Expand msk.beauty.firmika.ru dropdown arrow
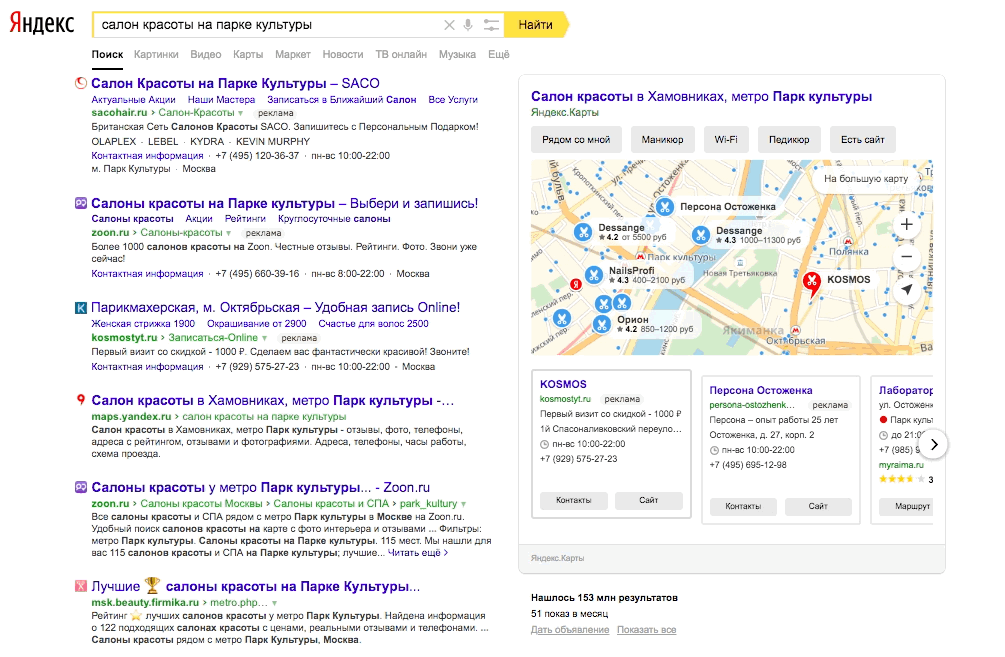The height and width of the screenshot is (657, 1005). pyautogui.click(x=274, y=603)
